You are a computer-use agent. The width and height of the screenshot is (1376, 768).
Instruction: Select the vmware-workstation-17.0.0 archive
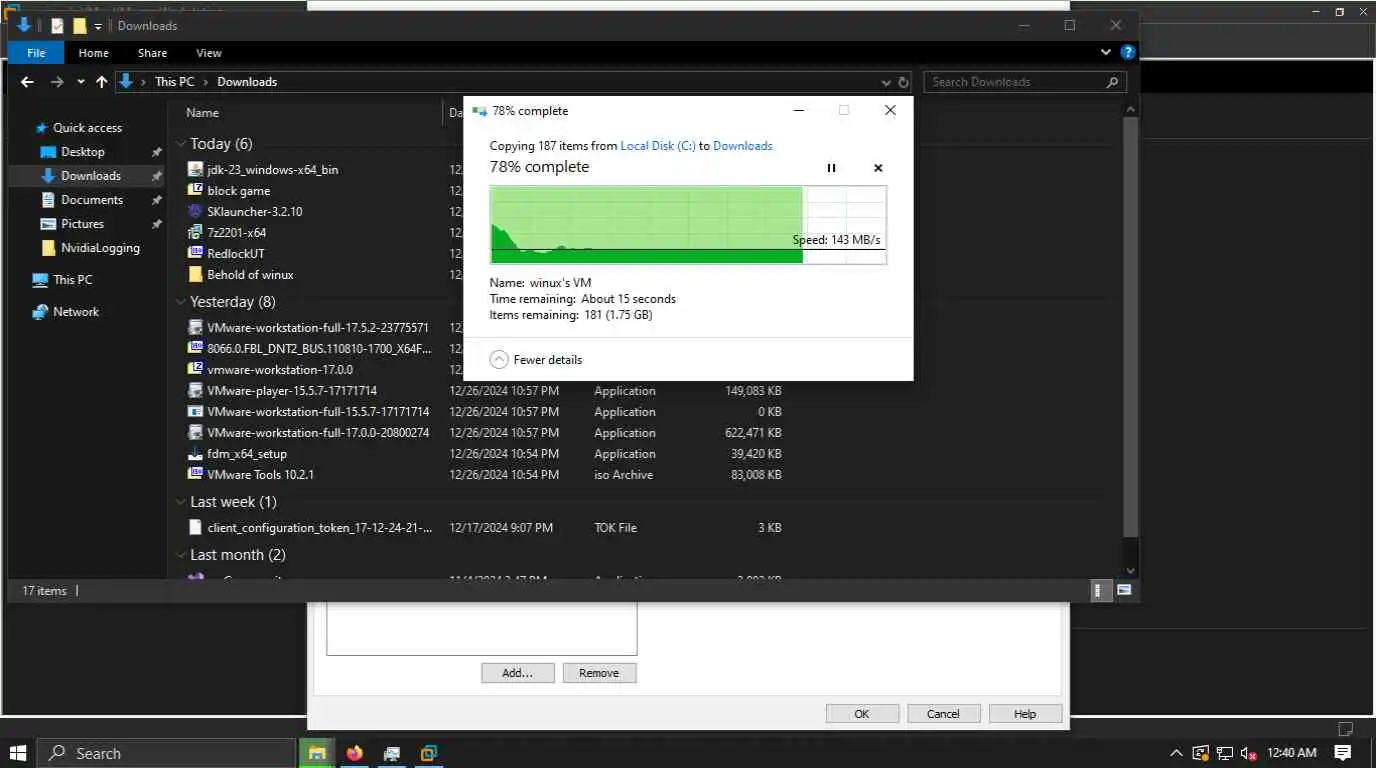coord(280,370)
